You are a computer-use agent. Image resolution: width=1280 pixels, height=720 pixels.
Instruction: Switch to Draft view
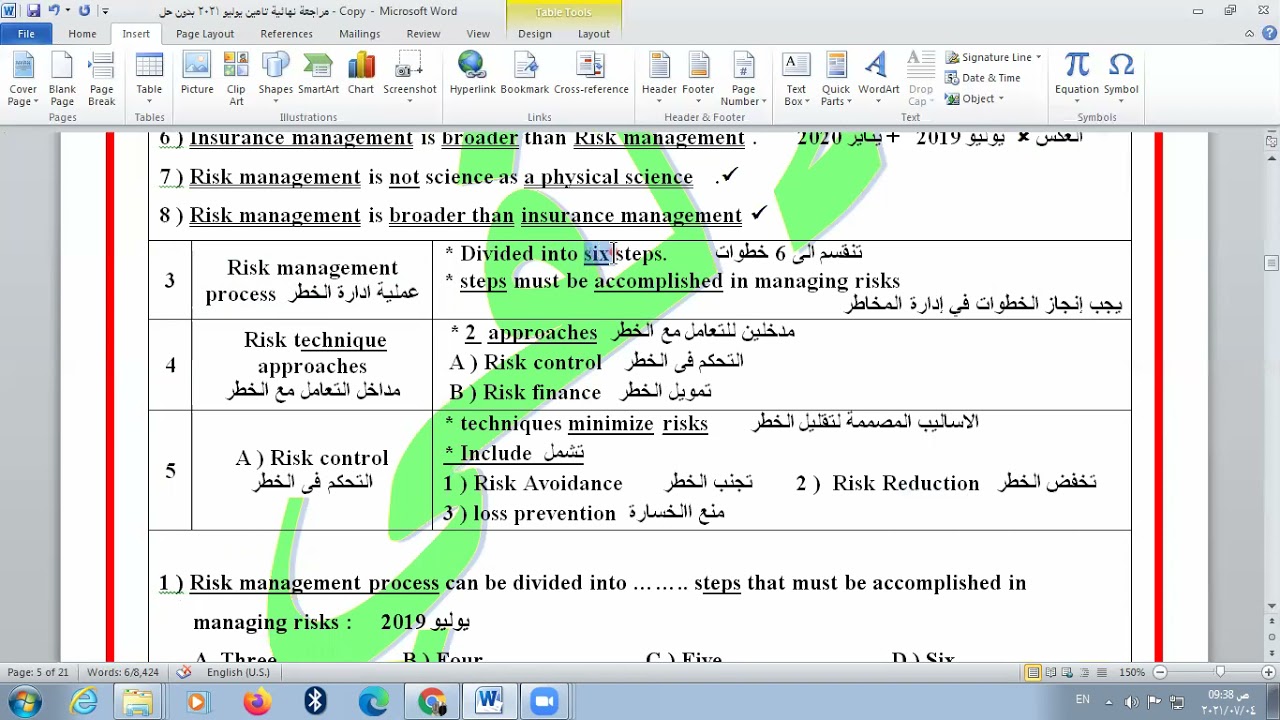tap(1101, 672)
